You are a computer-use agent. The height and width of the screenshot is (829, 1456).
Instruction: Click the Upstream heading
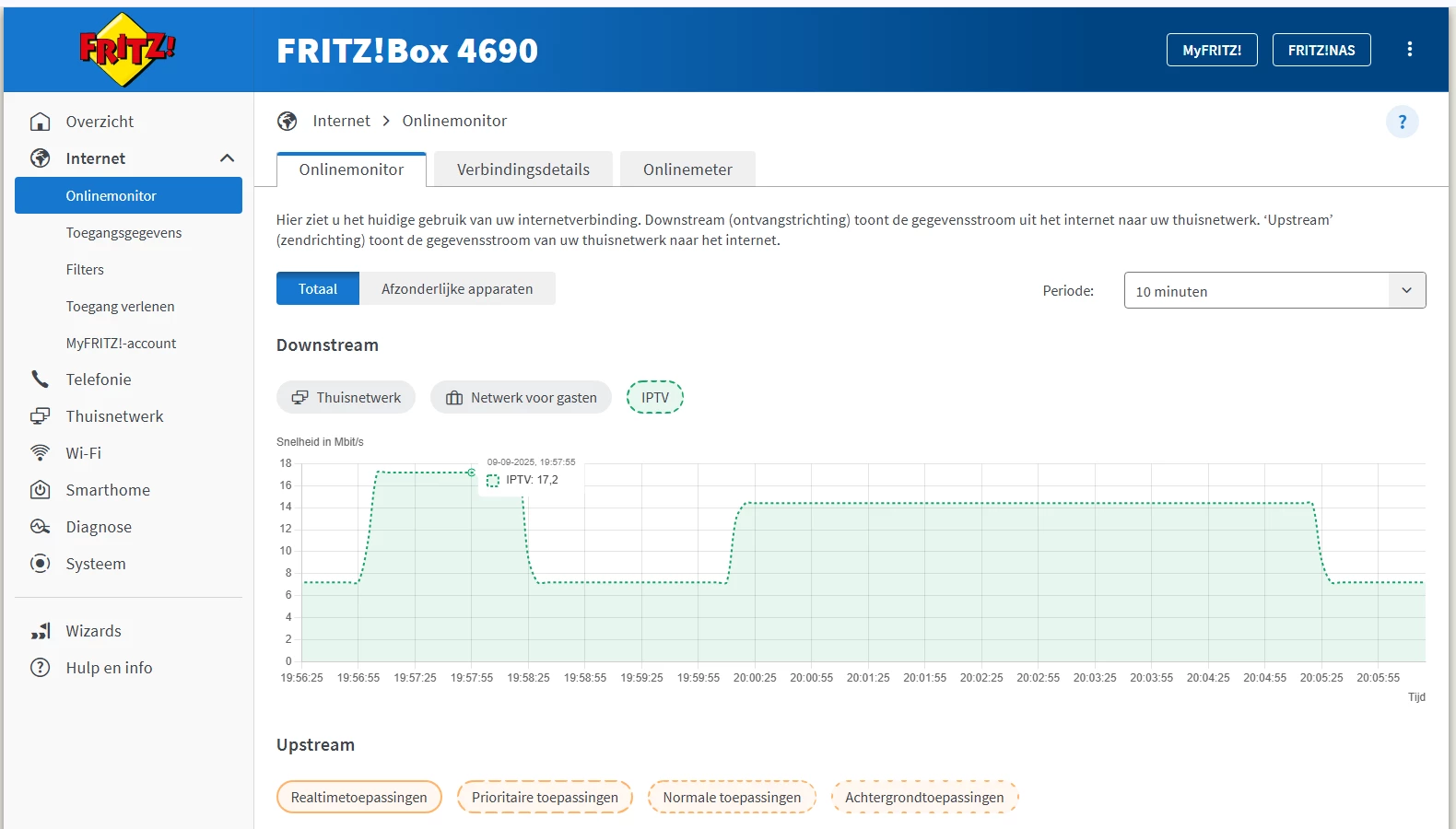[x=315, y=745]
